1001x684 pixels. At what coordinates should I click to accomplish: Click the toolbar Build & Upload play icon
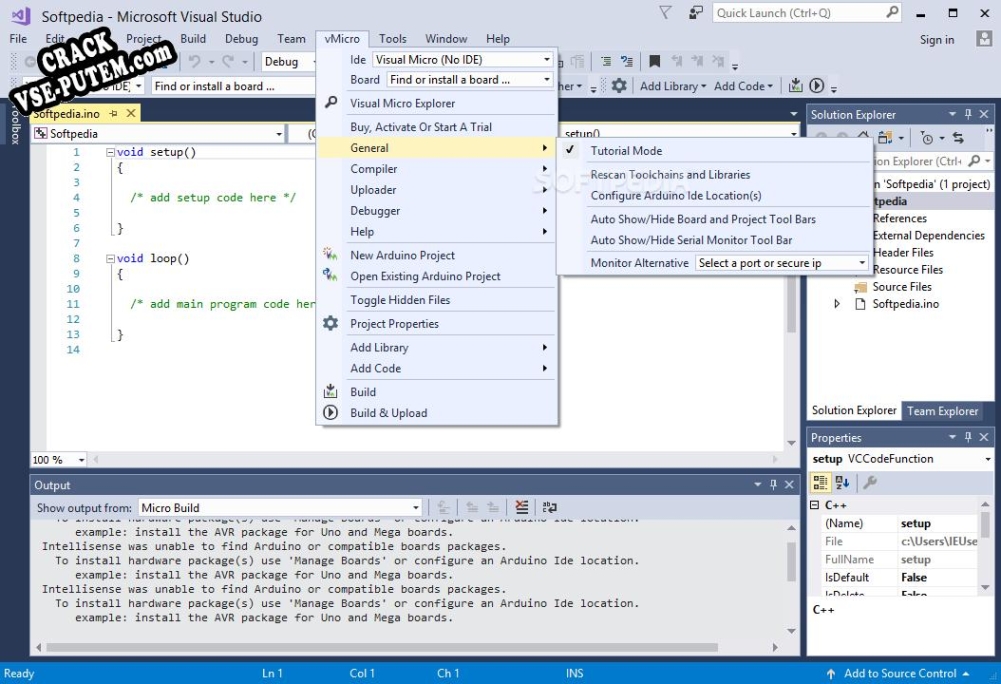pos(817,86)
